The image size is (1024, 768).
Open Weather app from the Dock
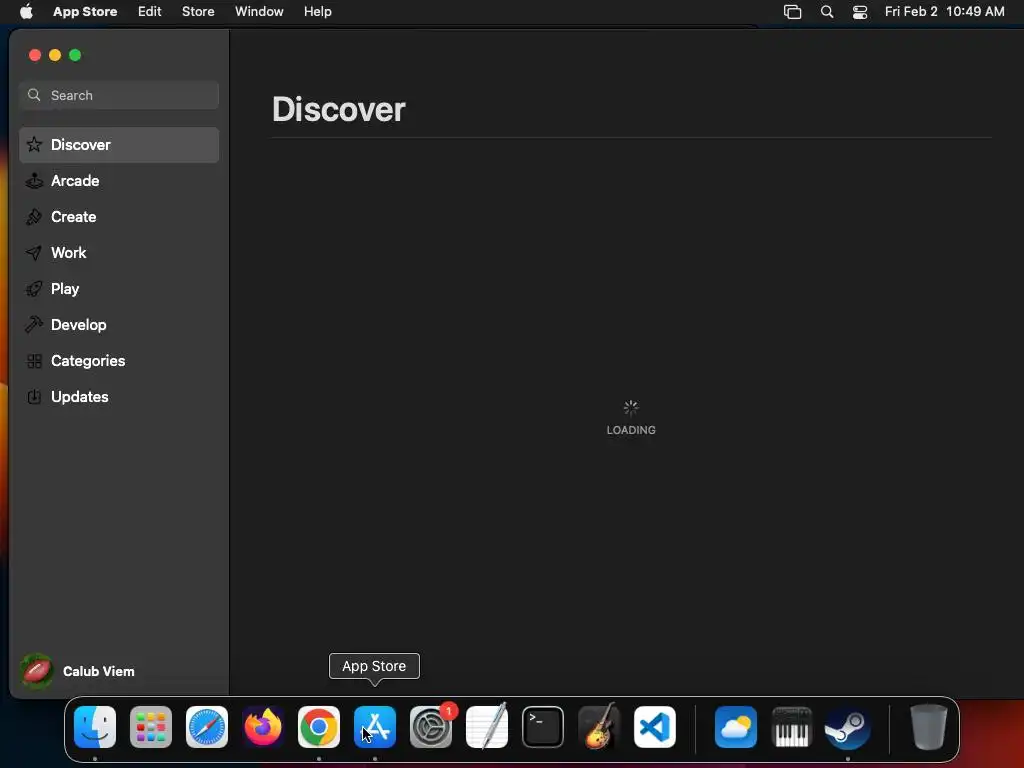coord(736,727)
